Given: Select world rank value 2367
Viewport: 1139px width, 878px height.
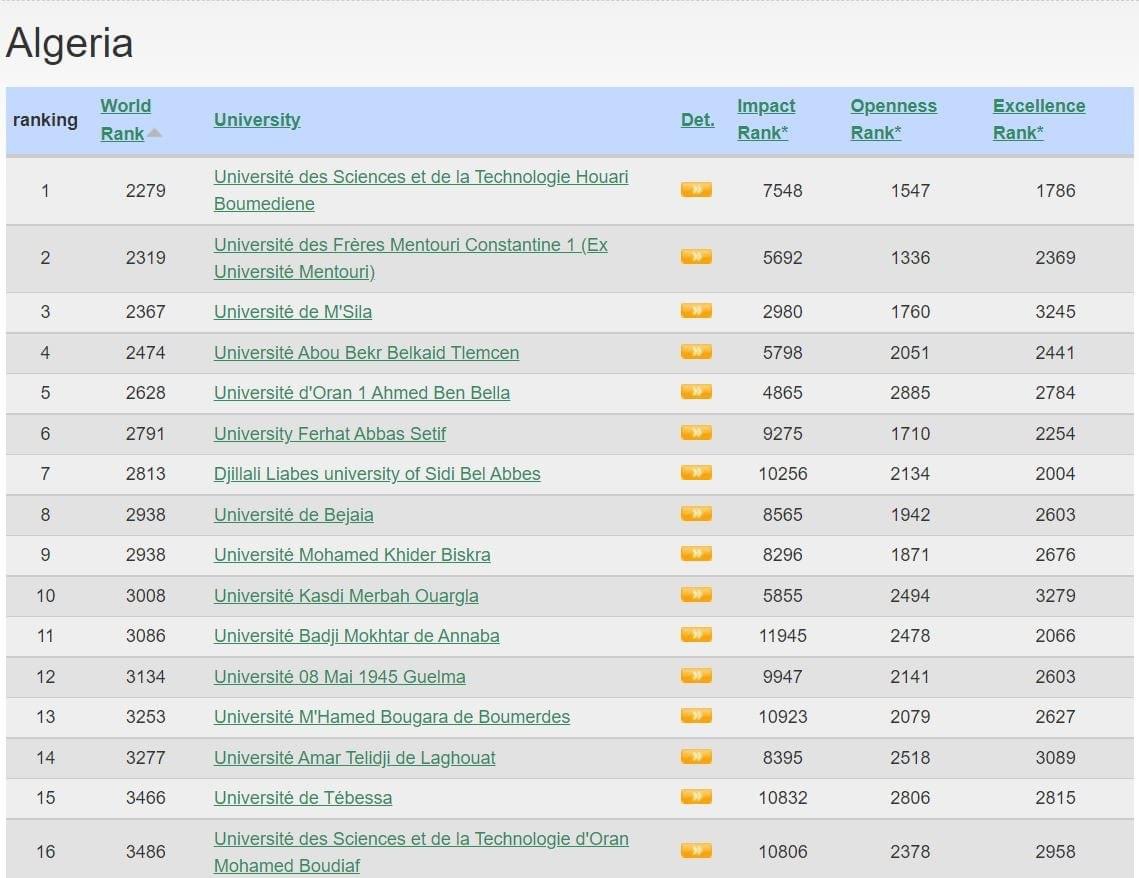Looking at the screenshot, I should [145, 312].
